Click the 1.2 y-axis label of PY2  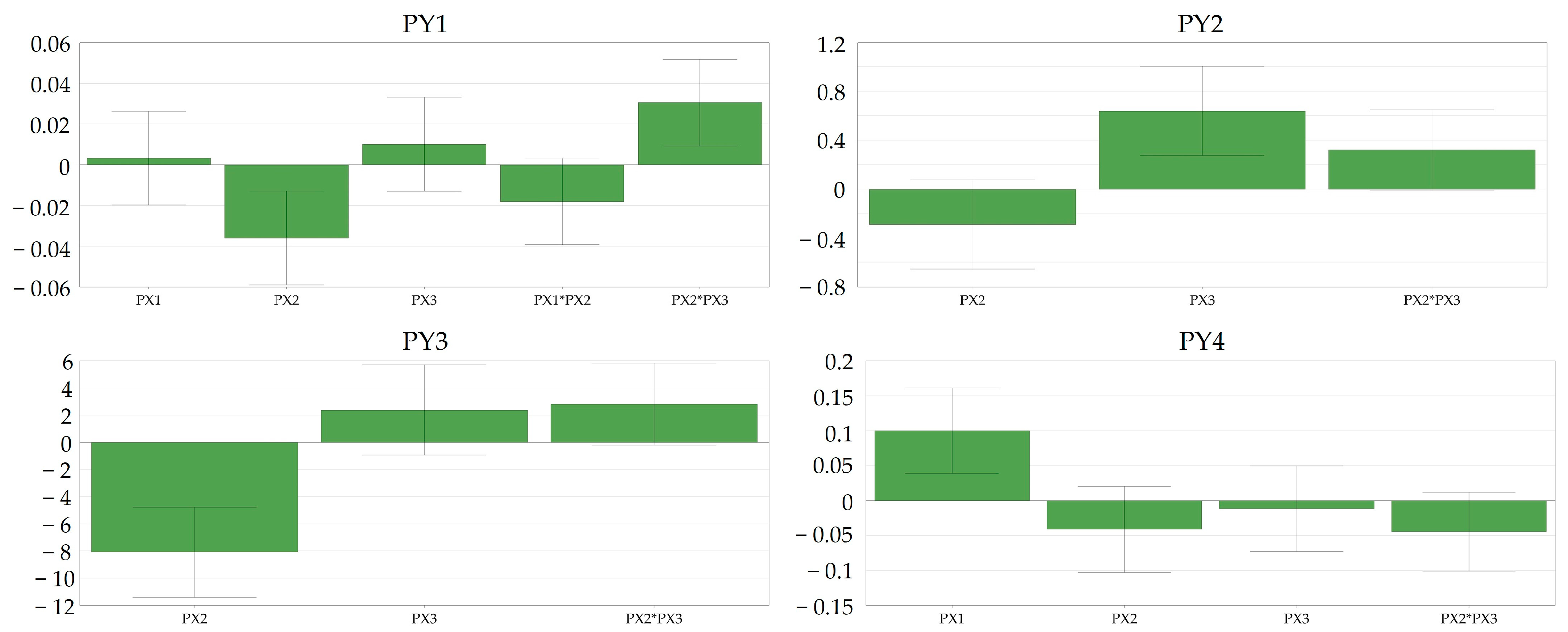click(x=831, y=45)
